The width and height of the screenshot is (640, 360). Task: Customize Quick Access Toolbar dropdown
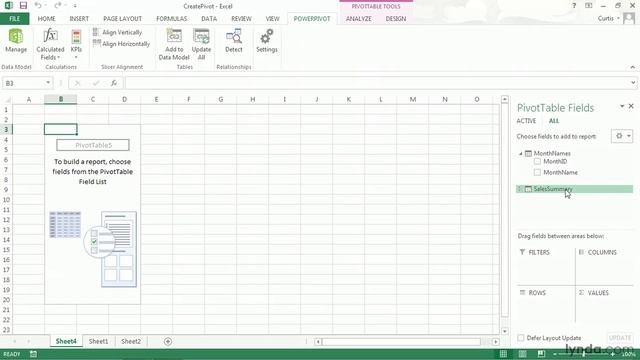coord(75,6)
